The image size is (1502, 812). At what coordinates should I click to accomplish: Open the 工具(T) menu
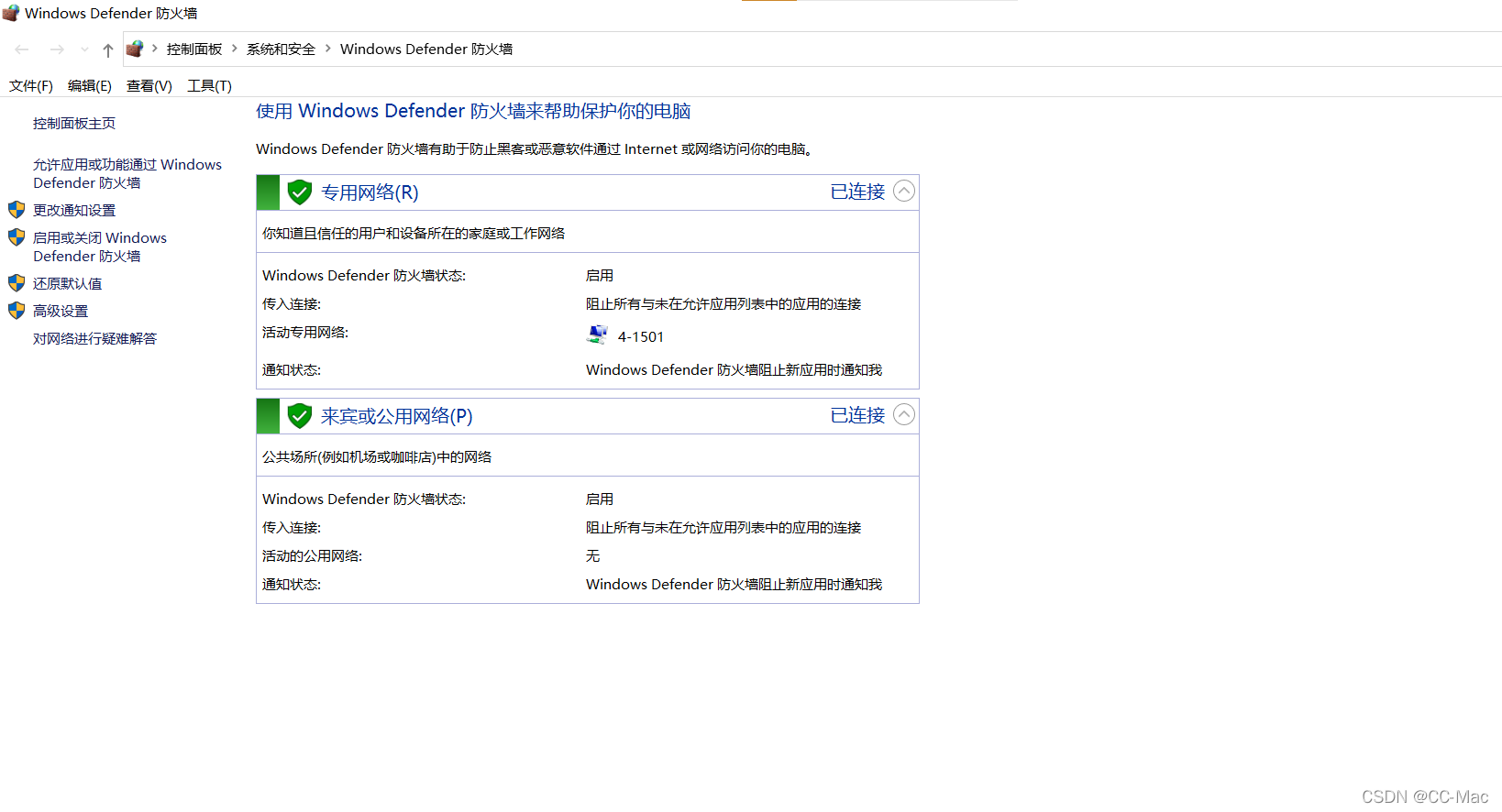tap(210, 85)
